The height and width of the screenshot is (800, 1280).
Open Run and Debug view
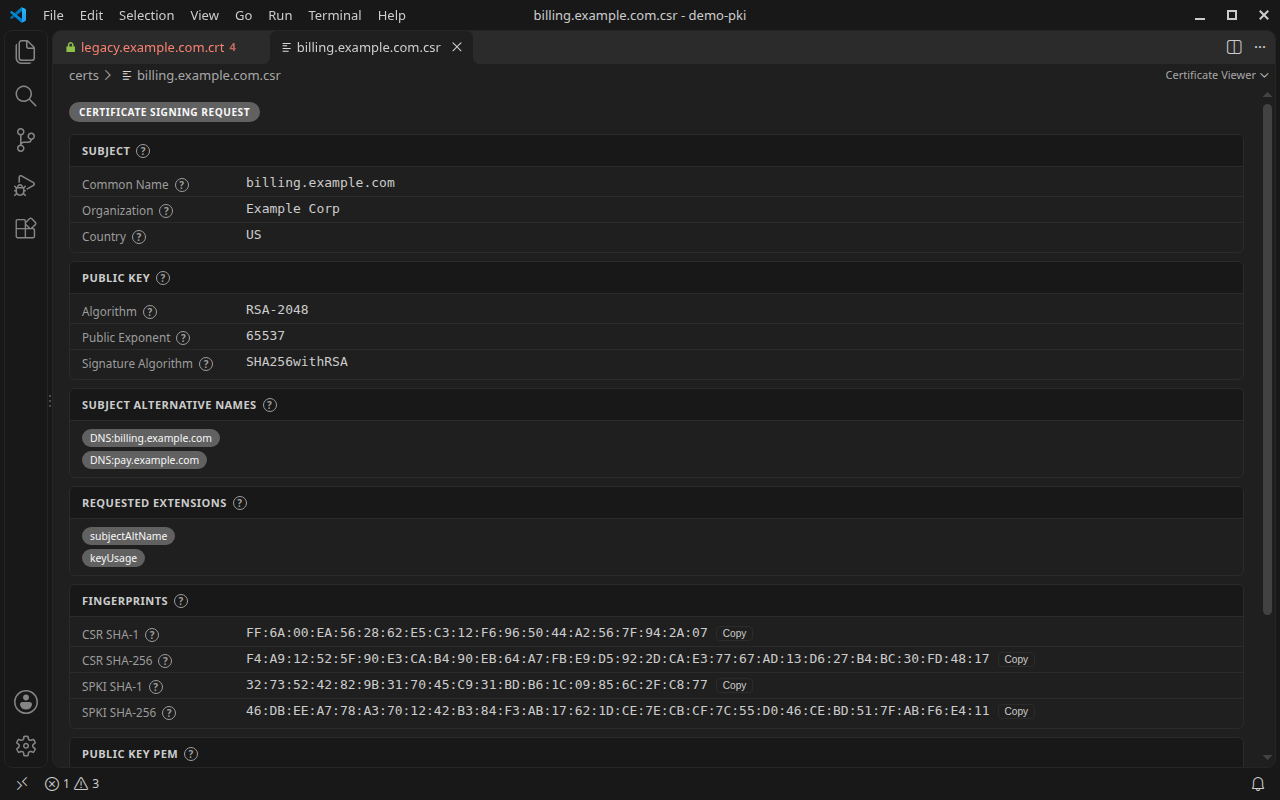(26, 185)
